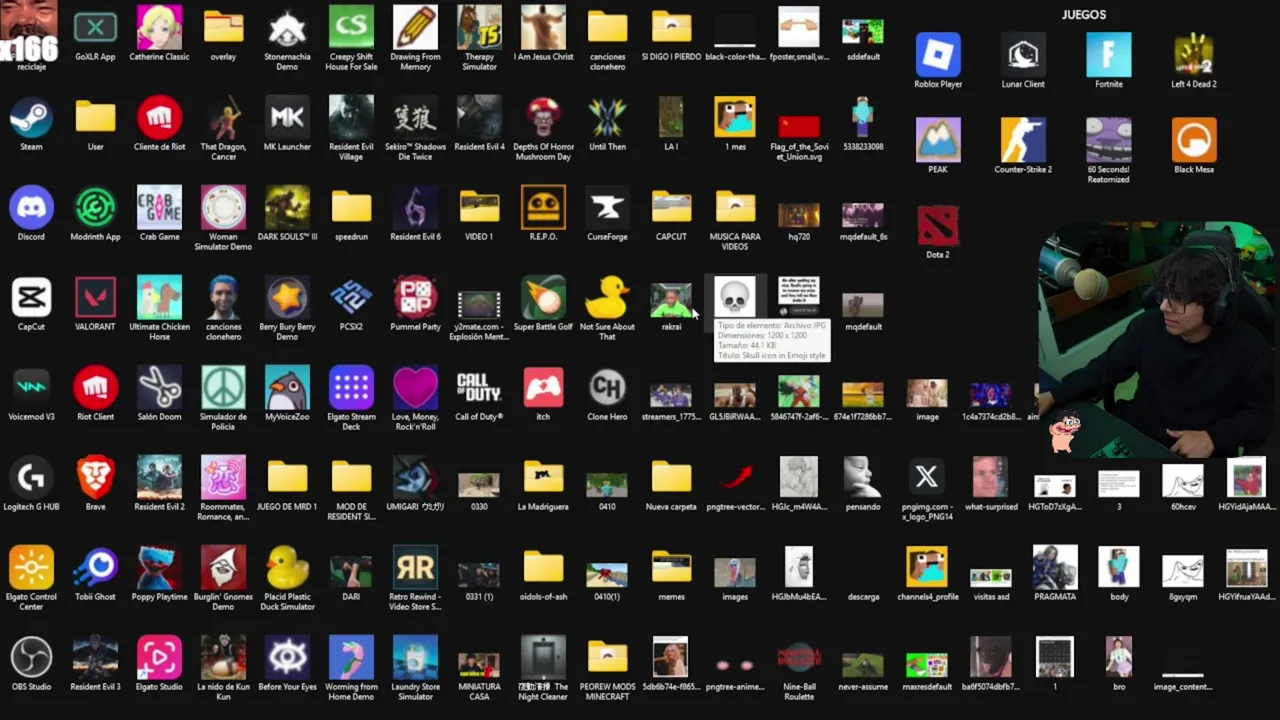Open Nine-Ball Roulette icon

pyautogui.click(x=799, y=658)
